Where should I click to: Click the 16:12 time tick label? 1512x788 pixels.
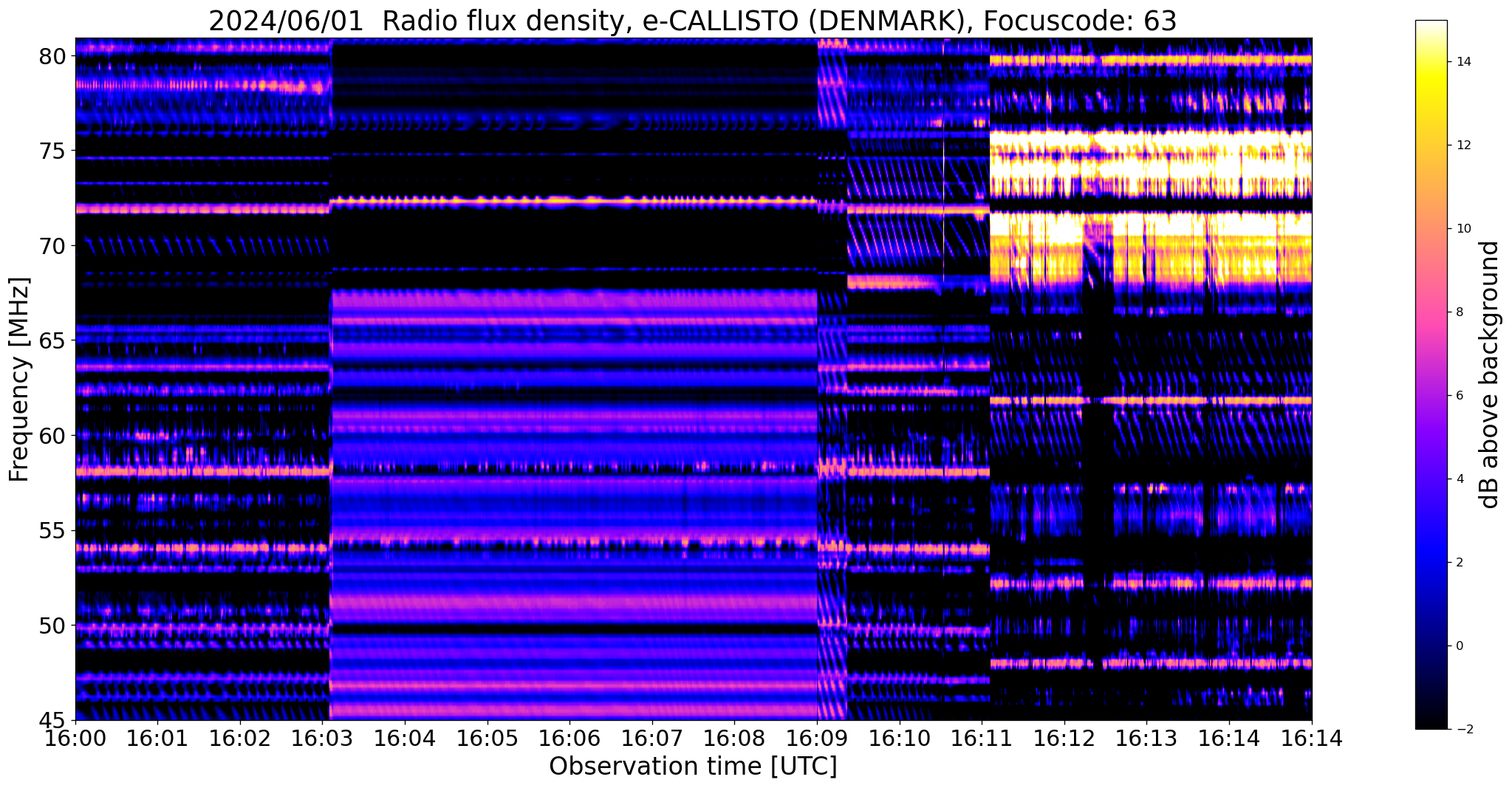(1064, 738)
